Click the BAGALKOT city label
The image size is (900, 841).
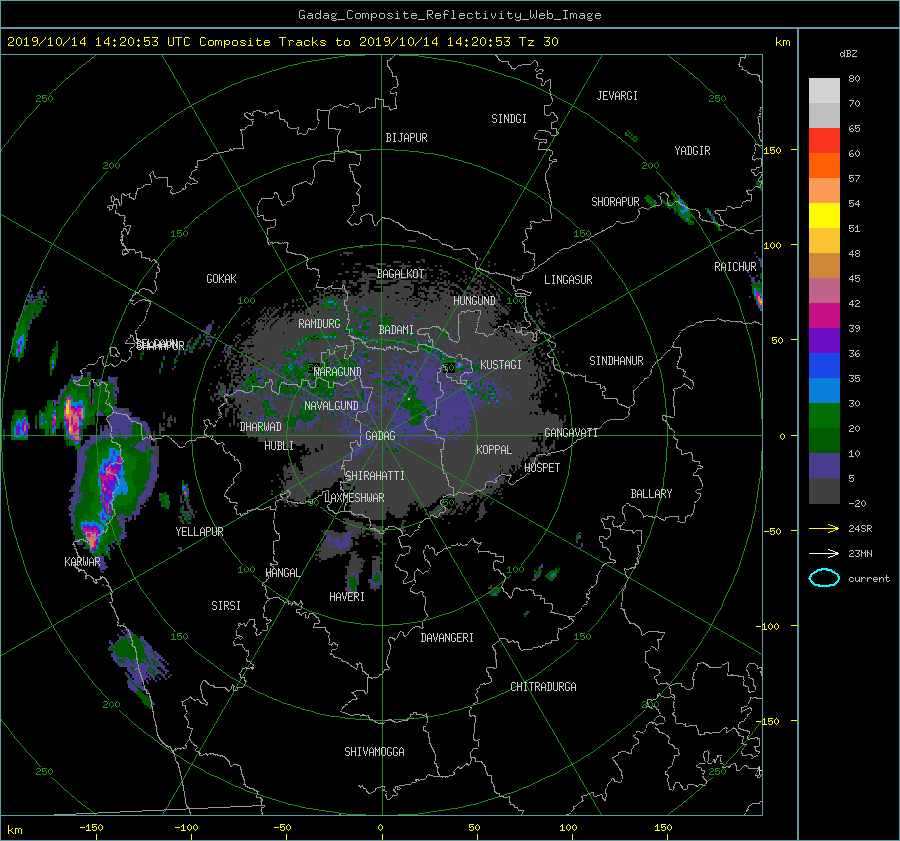coord(401,274)
